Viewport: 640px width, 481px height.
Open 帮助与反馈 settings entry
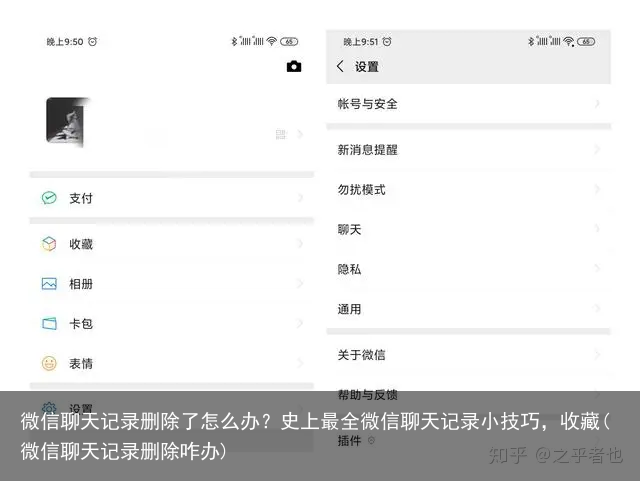coord(469,394)
